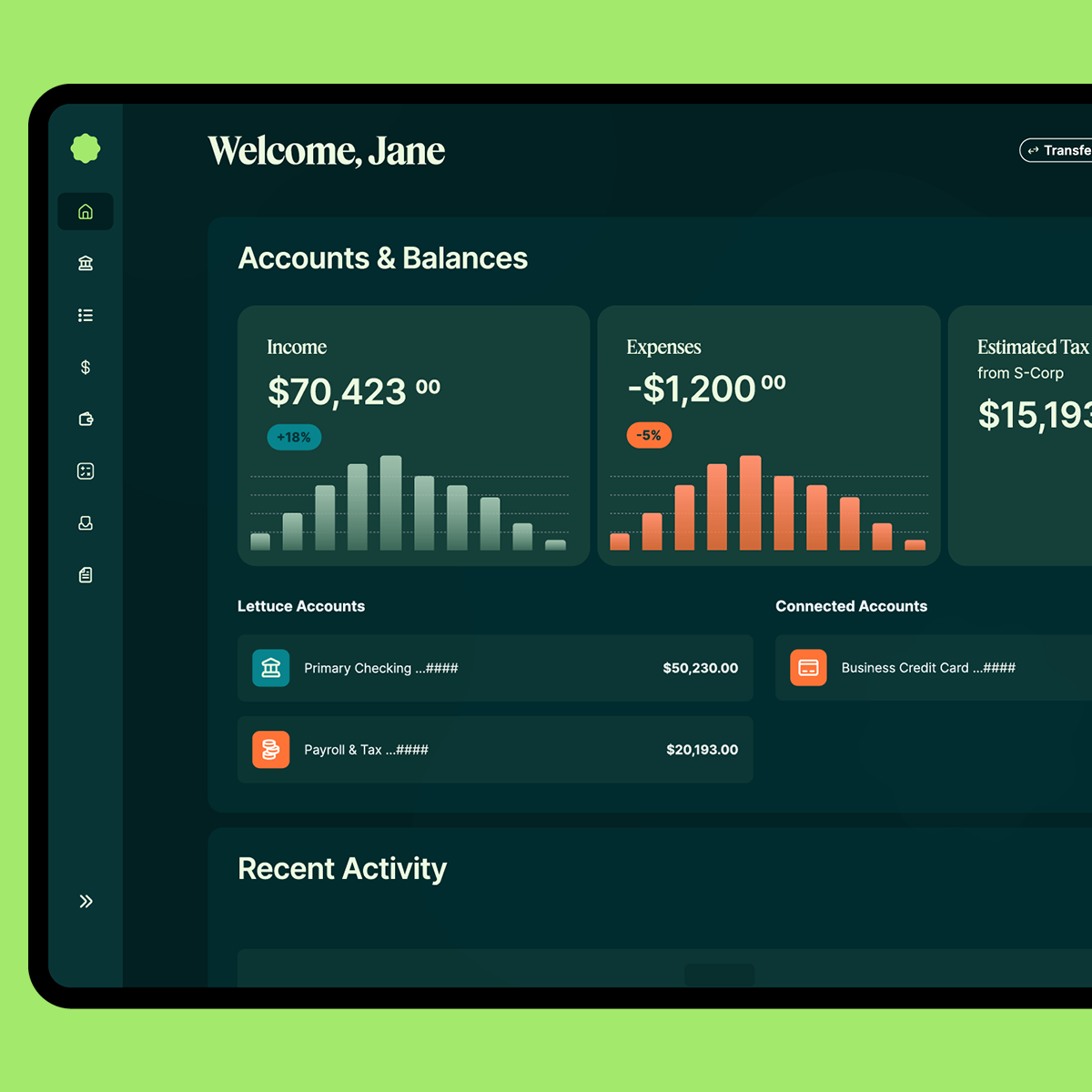Screen dimensions: 1092x1092
Task: Click the Income card label
Action: point(297,347)
